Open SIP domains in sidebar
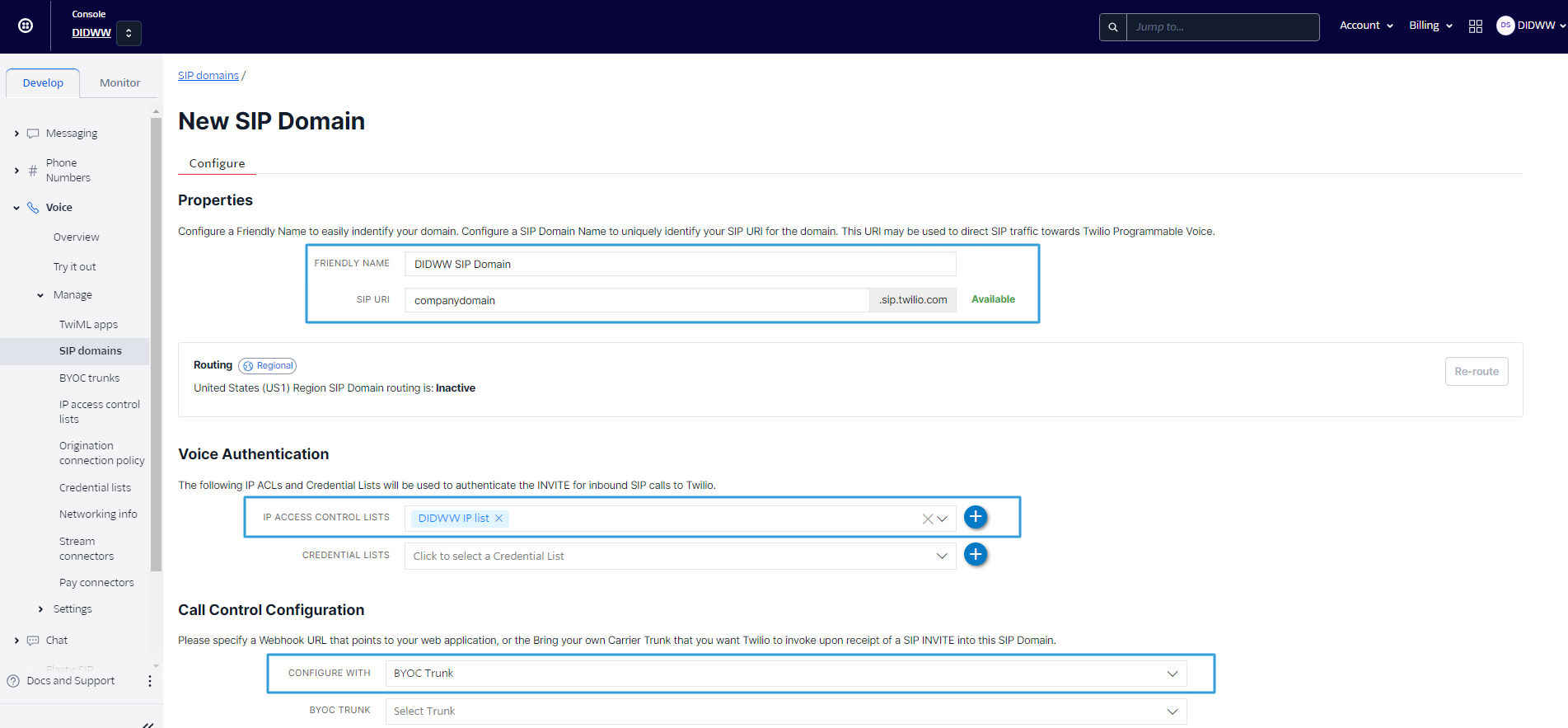The height and width of the screenshot is (728, 1568). point(91,351)
